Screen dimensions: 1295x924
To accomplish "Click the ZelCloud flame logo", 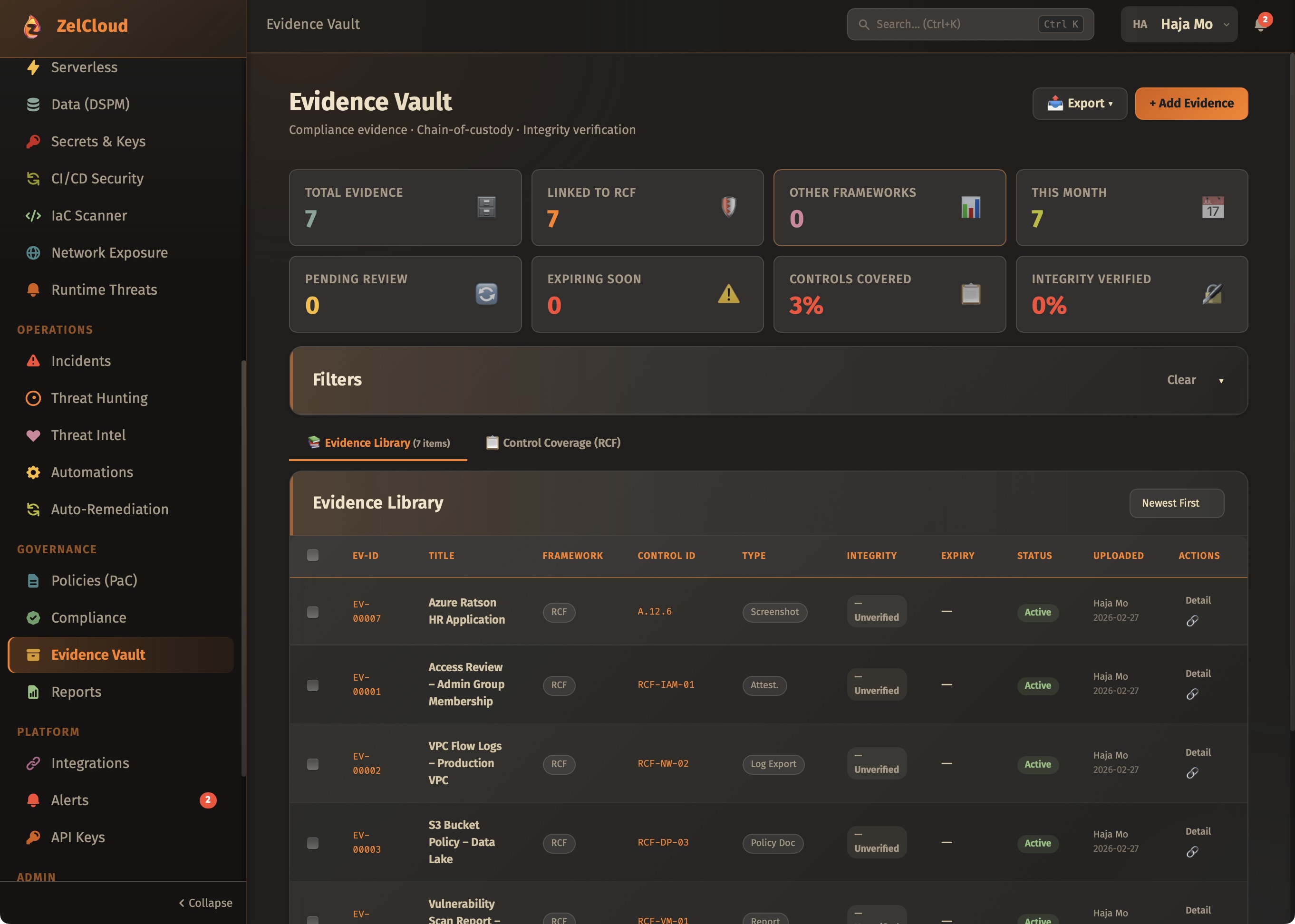I will [x=32, y=26].
